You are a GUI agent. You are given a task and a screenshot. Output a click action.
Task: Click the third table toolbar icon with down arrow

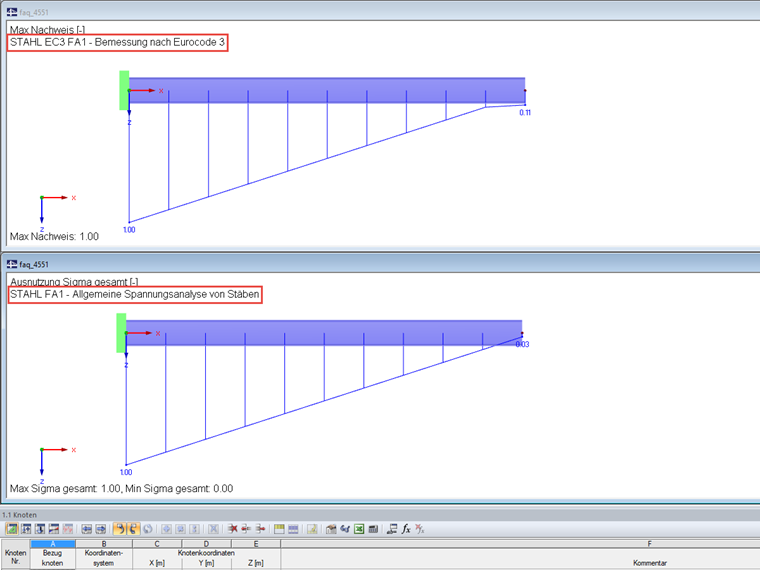click(40, 529)
